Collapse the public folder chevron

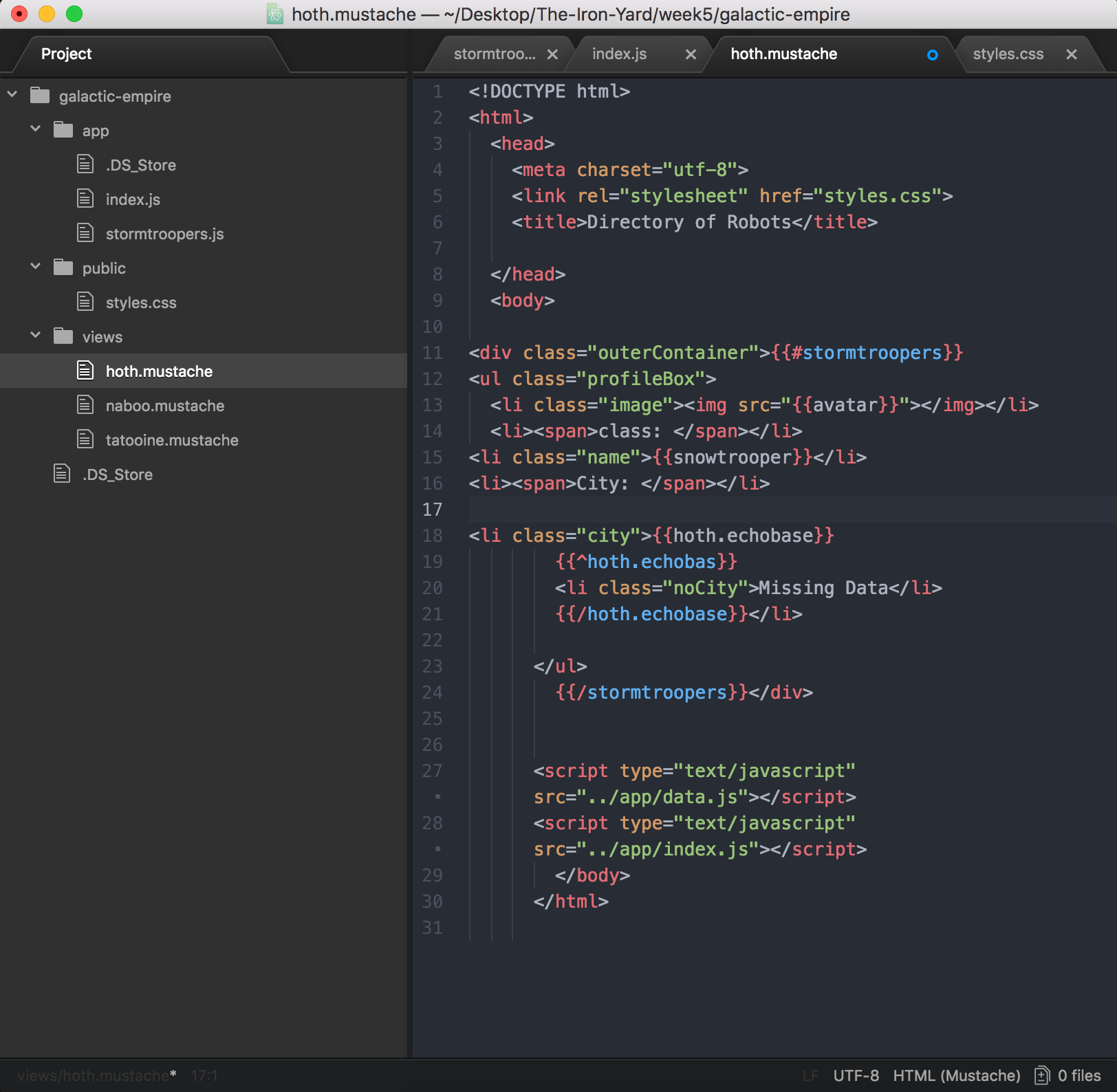[x=35, y=267]
